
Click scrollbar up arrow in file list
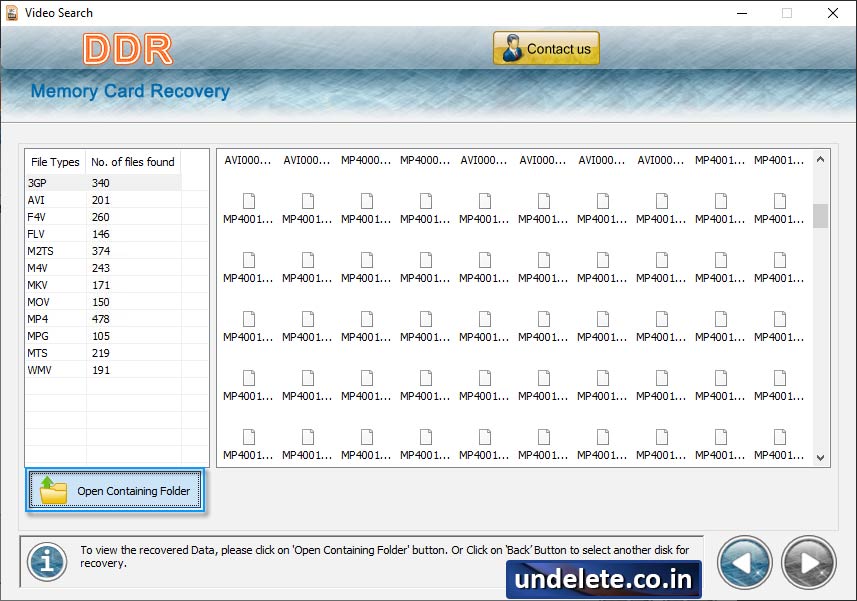pos(821,159)
